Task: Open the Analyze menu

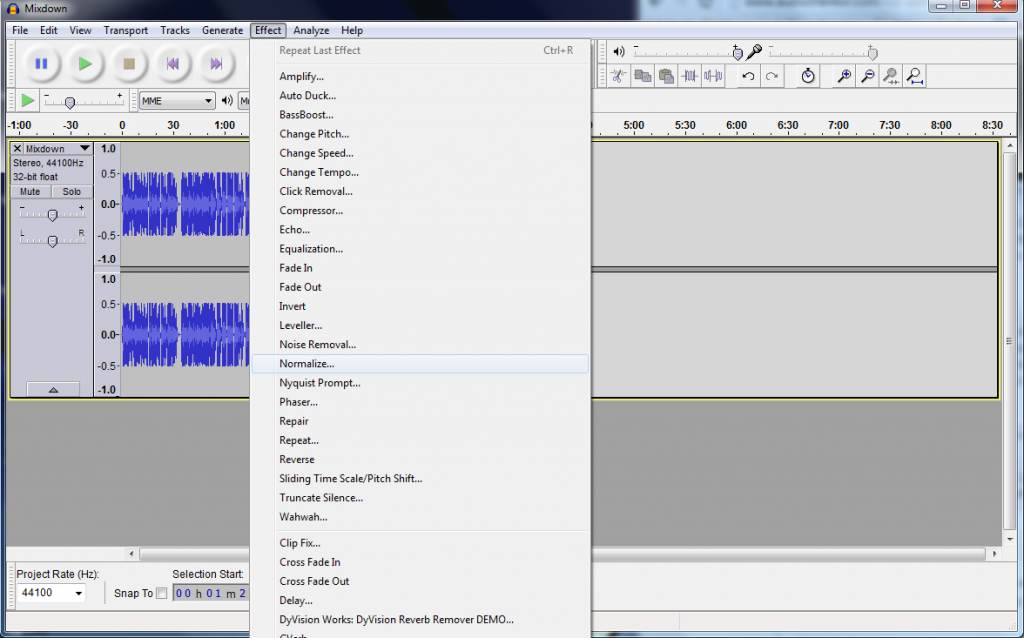Action: tap(311, 30)
